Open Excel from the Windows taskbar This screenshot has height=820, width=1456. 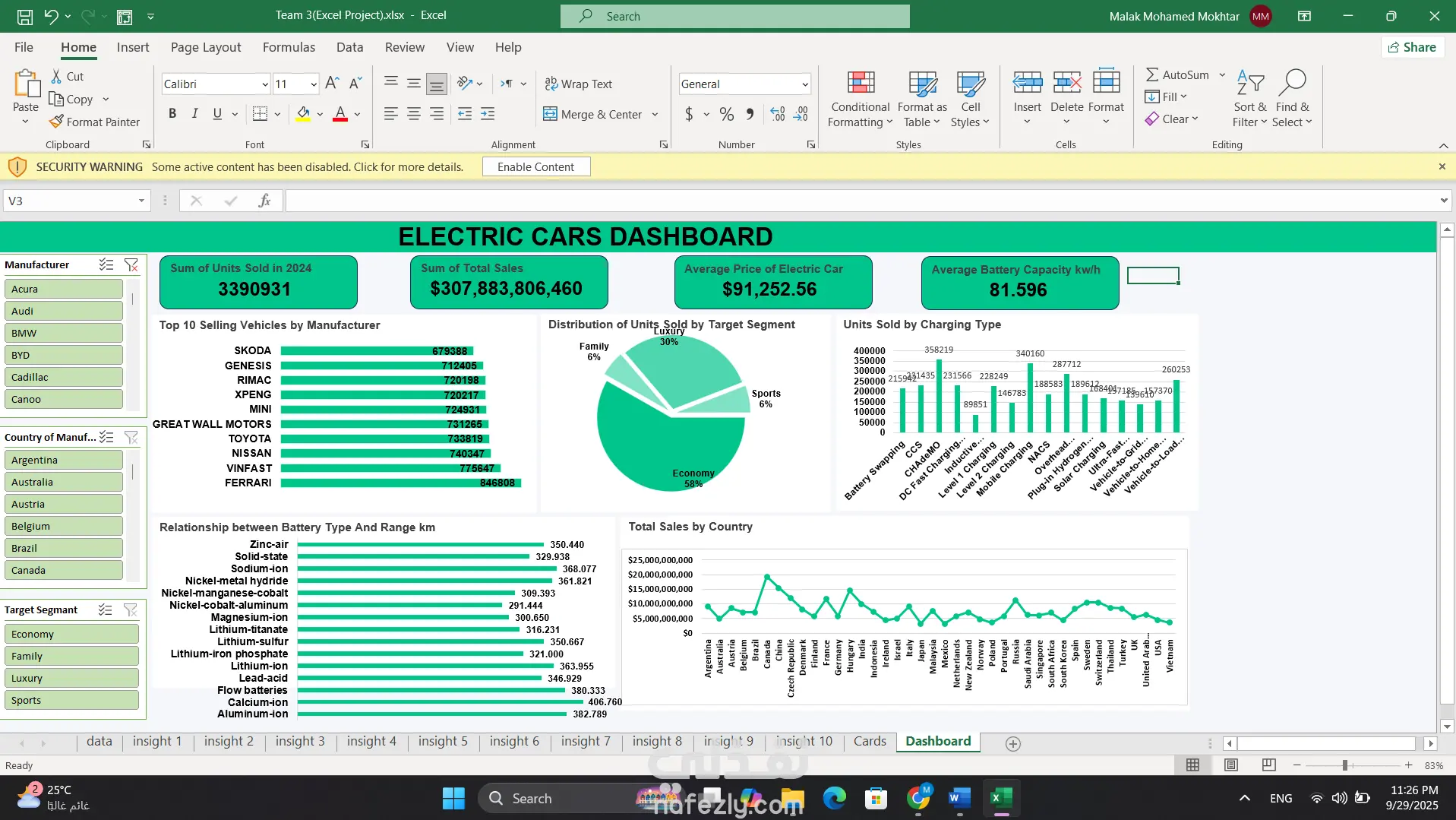click(1000, 798)
